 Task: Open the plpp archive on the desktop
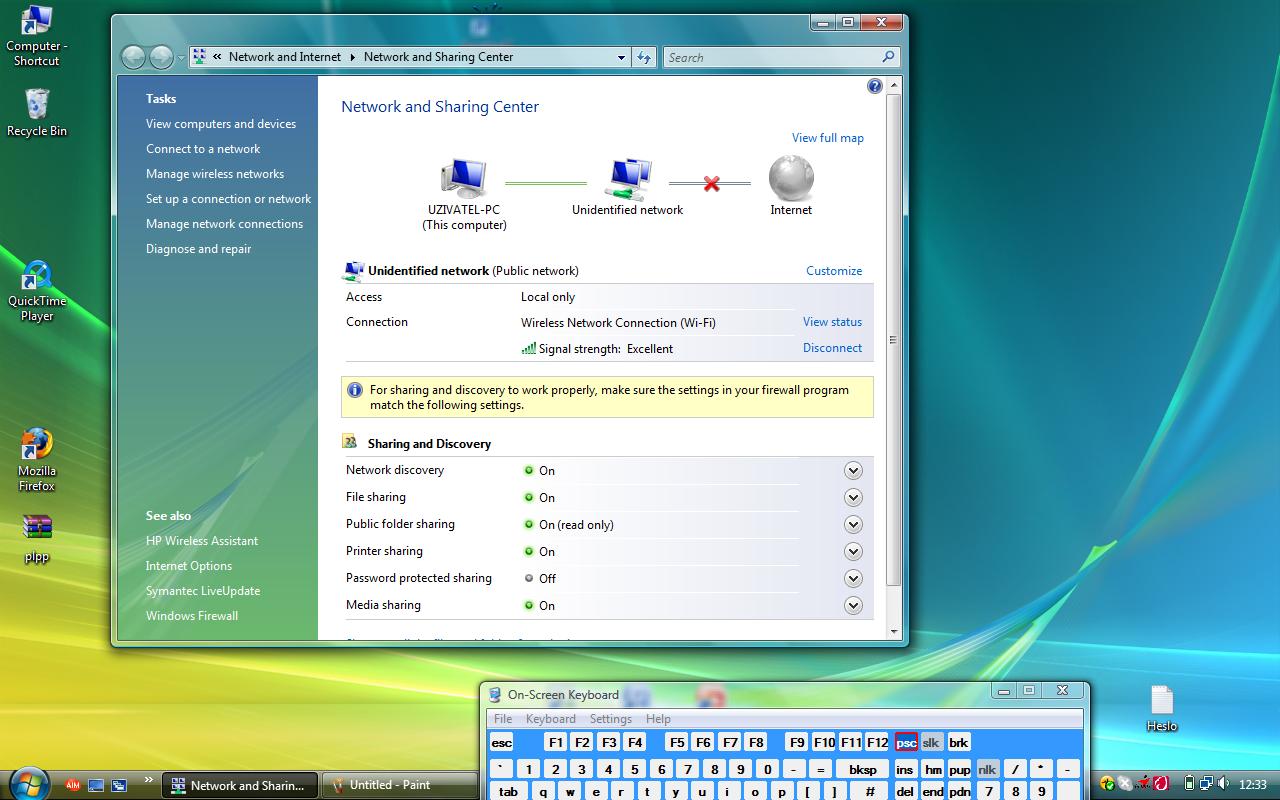37,539
